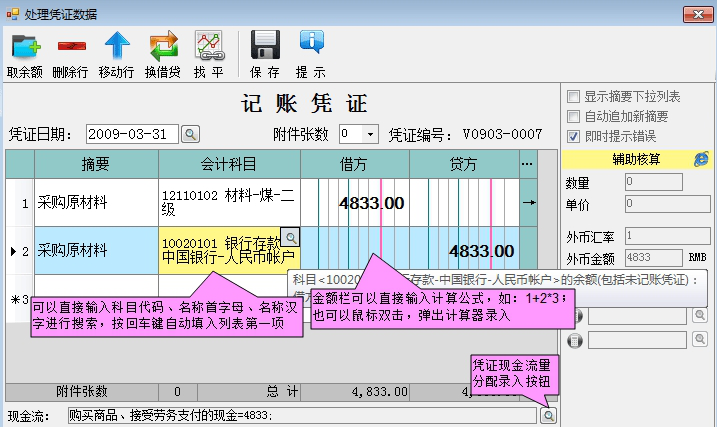Click the 借方 column header
This screenshot has width=717, height=444.
click(355, 164)
